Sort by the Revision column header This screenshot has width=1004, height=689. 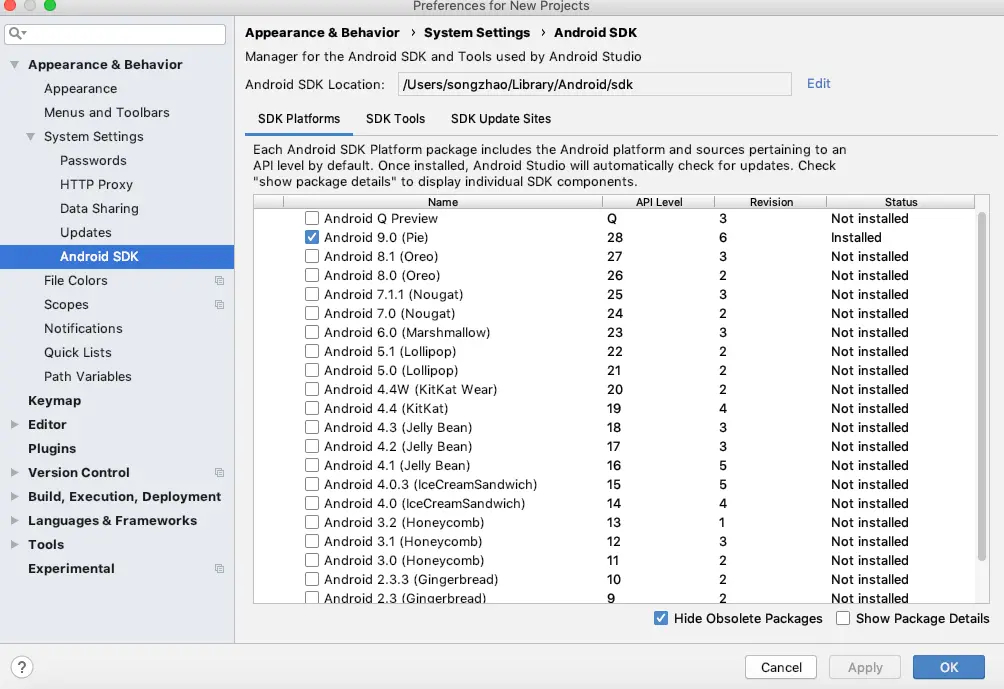[771, 202]
